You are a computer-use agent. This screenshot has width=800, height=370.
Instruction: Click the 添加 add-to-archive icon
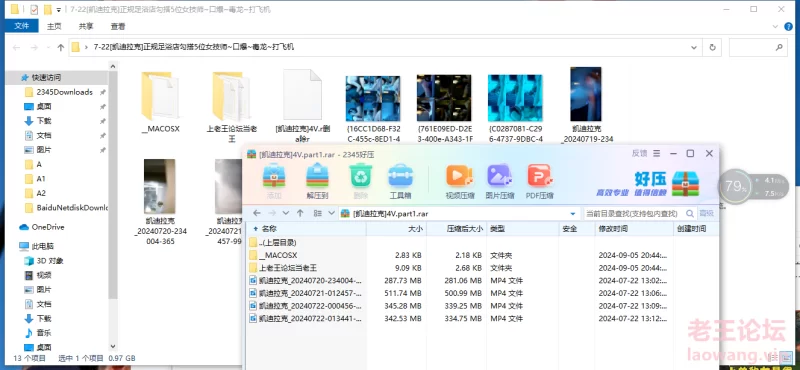[x=274, y=182]
